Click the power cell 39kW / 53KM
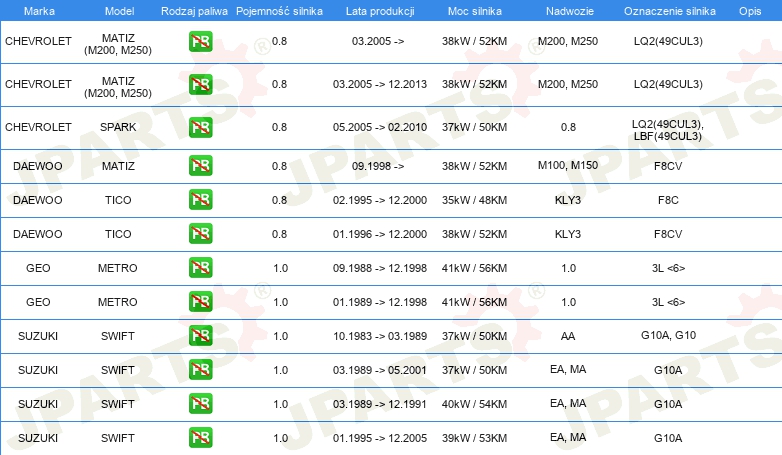Screen dimensions: 782x455 click(x=474, y=438)
